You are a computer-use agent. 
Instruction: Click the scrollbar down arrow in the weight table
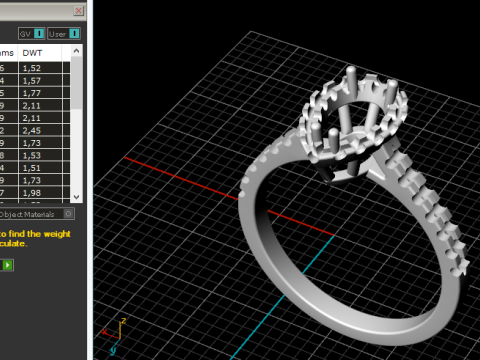76,197
